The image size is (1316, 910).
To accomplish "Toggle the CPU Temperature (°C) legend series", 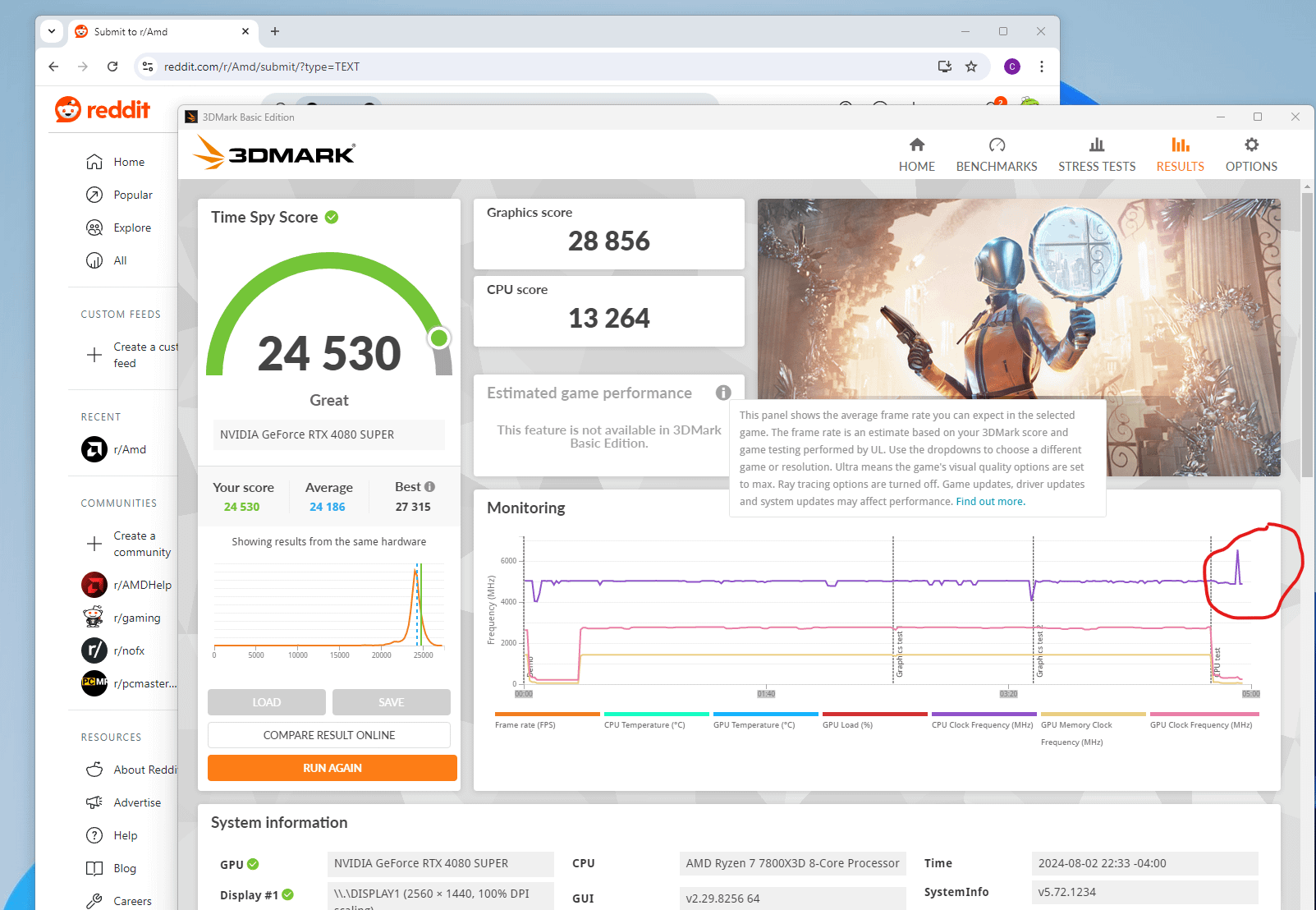I will [x=656, y=720].
